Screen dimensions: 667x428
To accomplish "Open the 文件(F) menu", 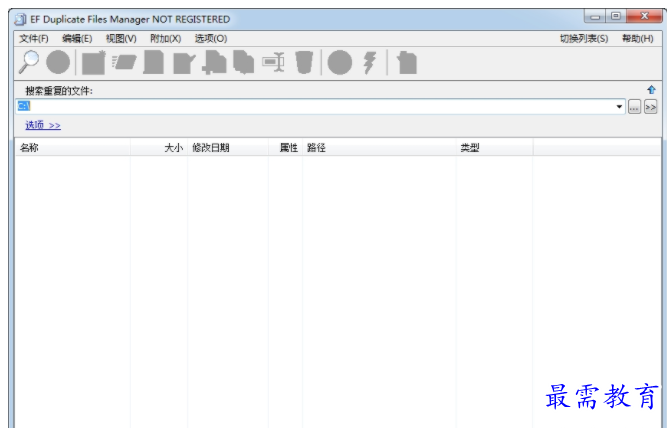I will [34, 39].
